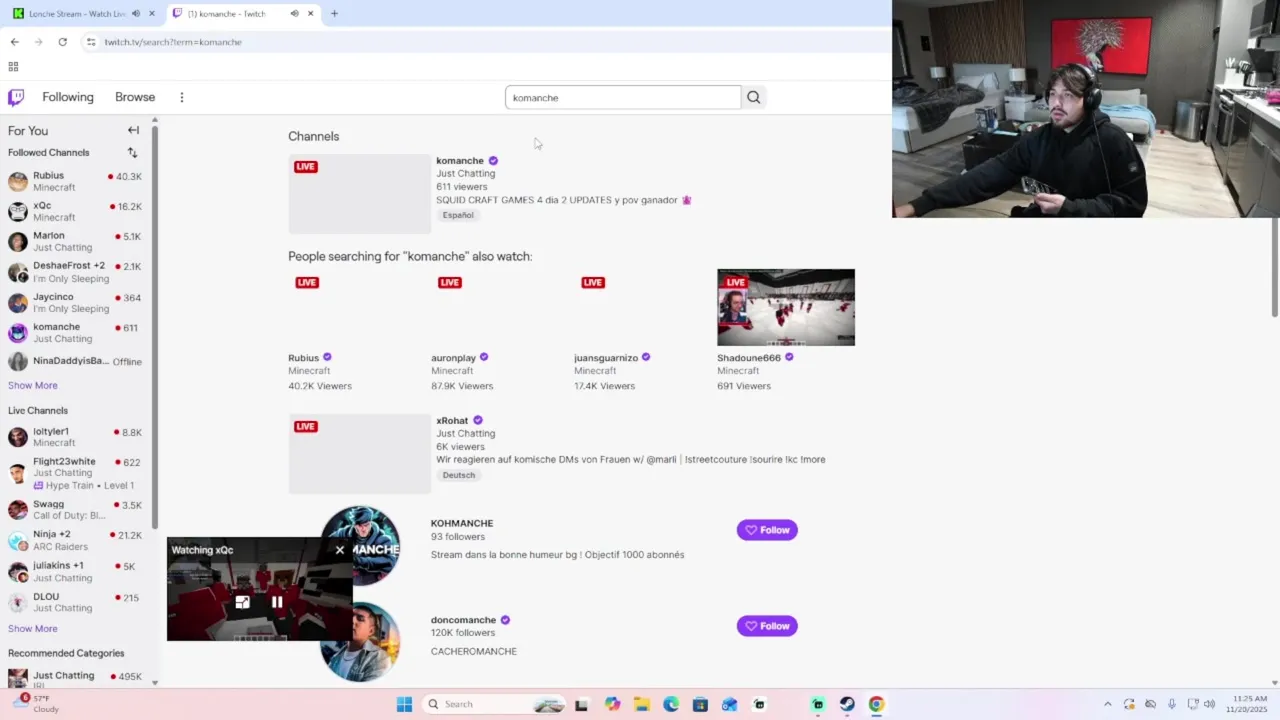Open site information icon in address bar
Screen dimensions: 1280x720
[x=91, y=42]
